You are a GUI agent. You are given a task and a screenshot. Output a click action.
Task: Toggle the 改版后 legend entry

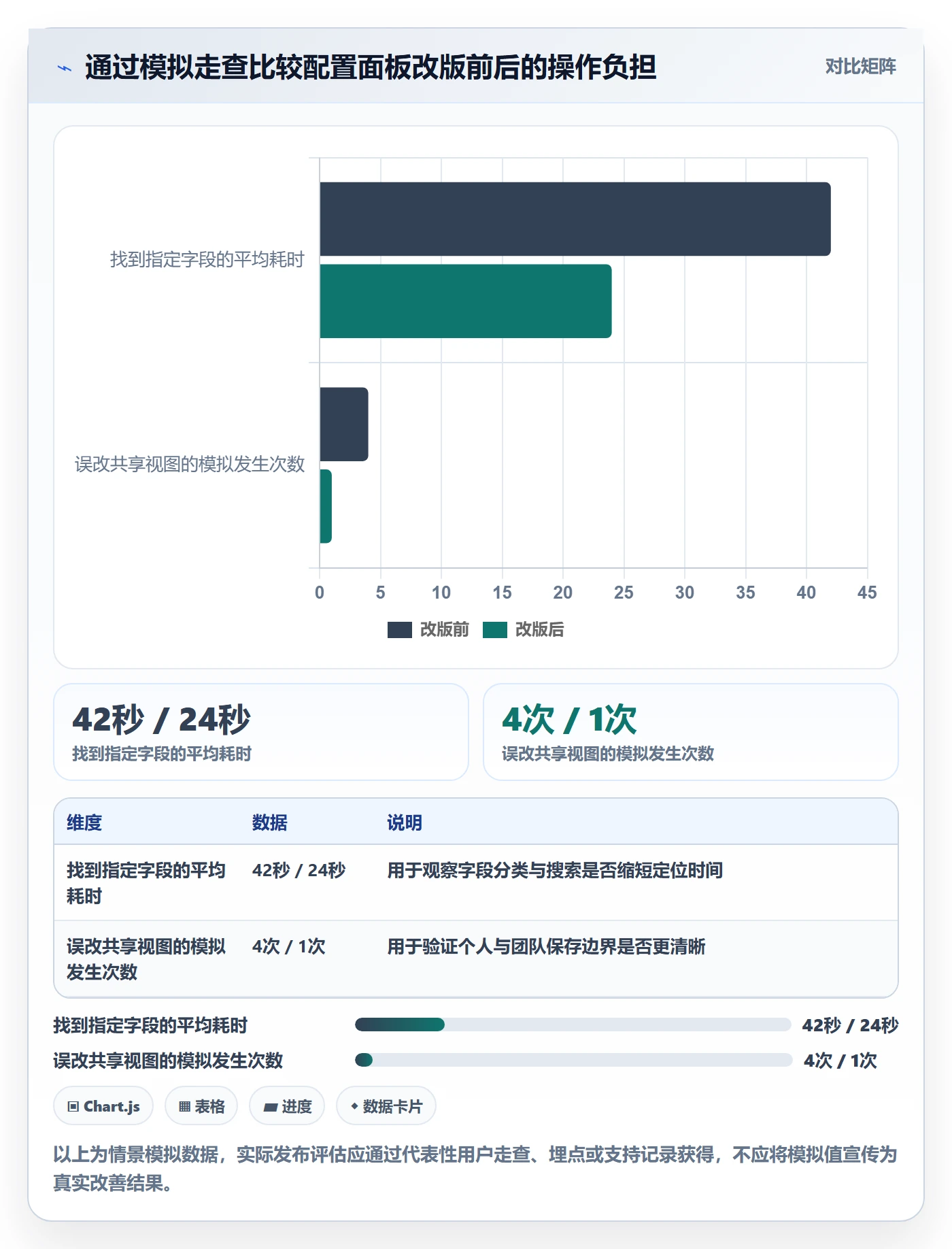tap(524, 629)
